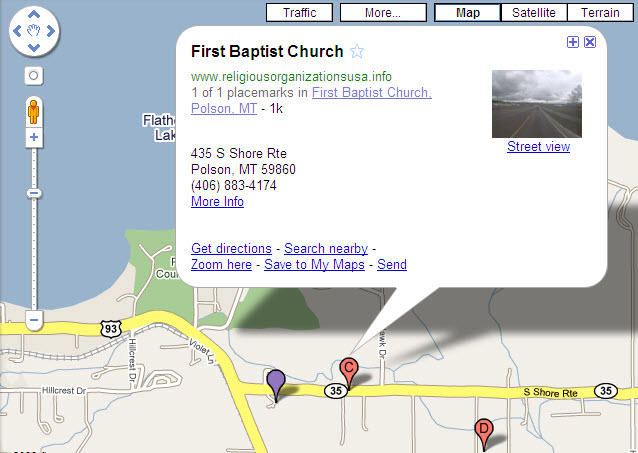Pan the map left with arrow
638x453 pixels.
[17, 33]
